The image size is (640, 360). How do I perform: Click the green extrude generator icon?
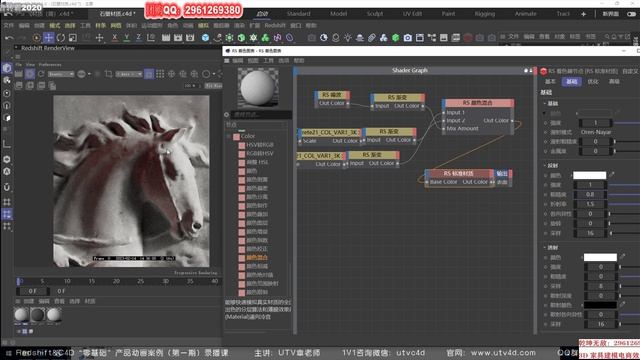click(x=241, y=38)
